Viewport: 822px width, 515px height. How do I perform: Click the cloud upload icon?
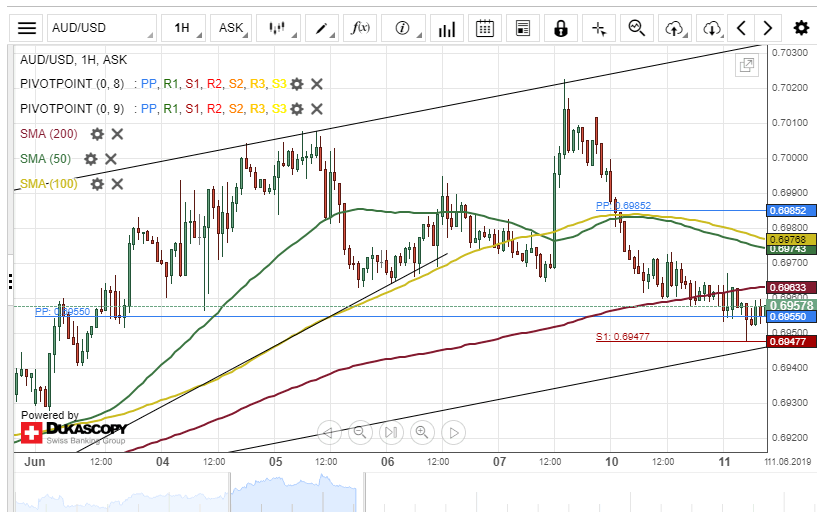click(x=674, y=28)
